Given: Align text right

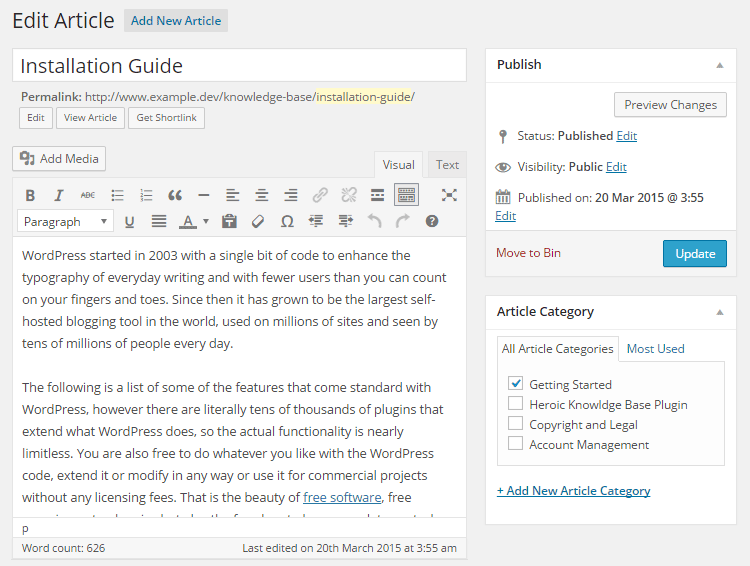Looking at the screenshot, I should click(291, 195).
